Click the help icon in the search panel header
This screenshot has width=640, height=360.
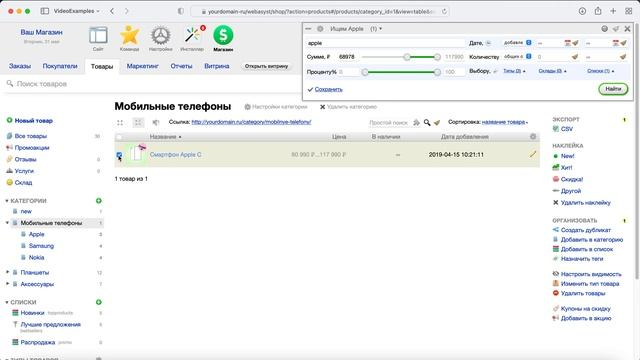click(x=604, y=29)
